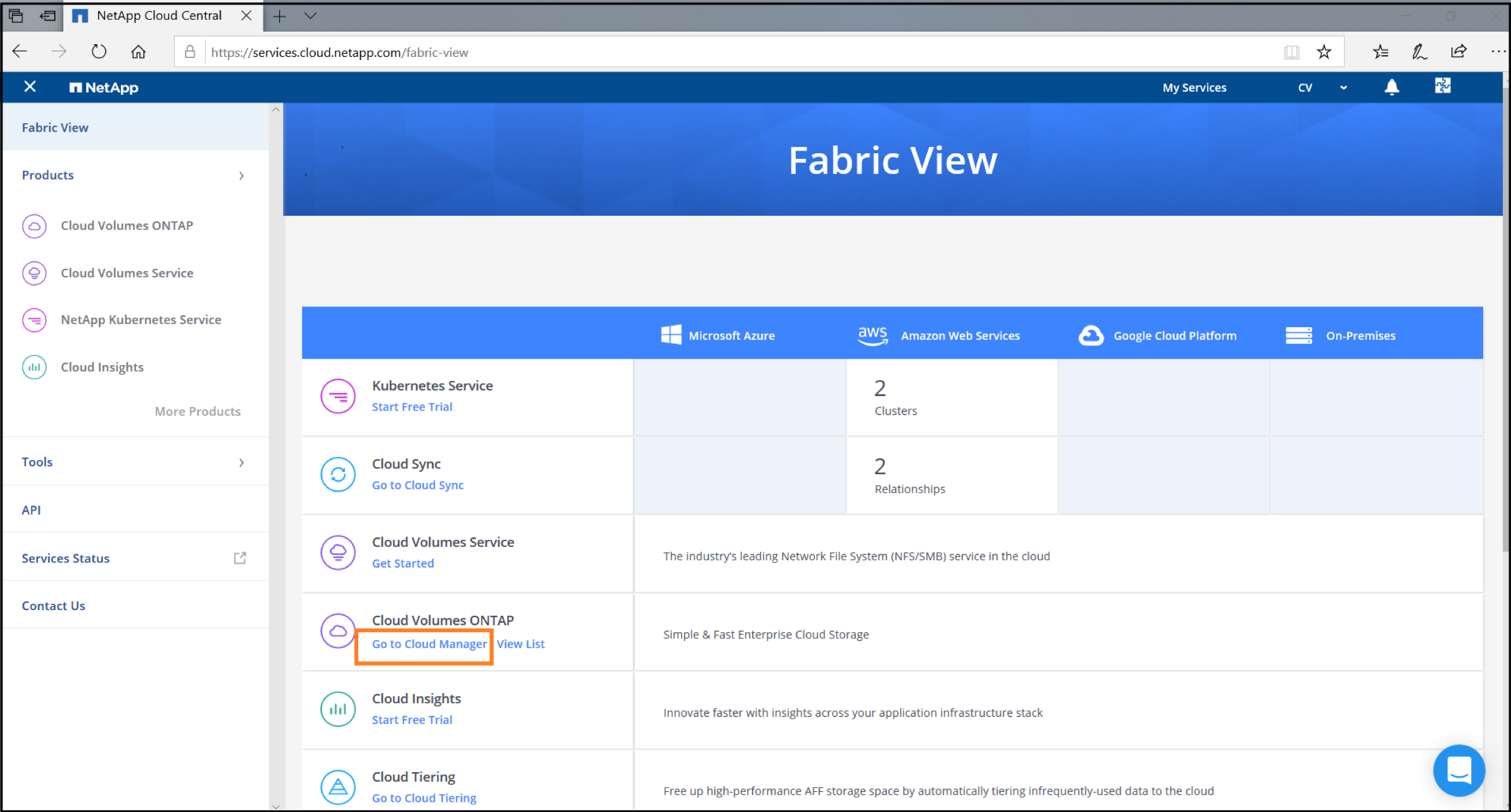Click the browser refresh icon
The image size is (1511, 812).
[x=99, y=52]
